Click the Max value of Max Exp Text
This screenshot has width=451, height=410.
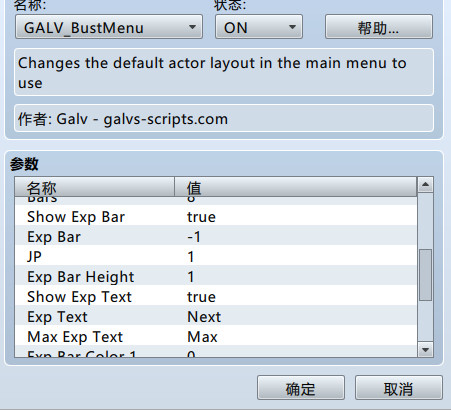[202, 337]
